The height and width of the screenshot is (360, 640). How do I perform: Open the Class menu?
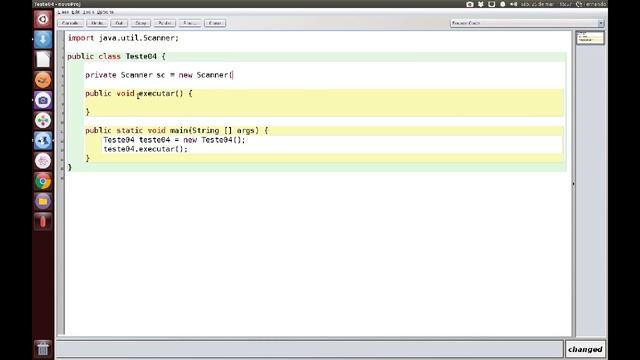coord(63,12)
